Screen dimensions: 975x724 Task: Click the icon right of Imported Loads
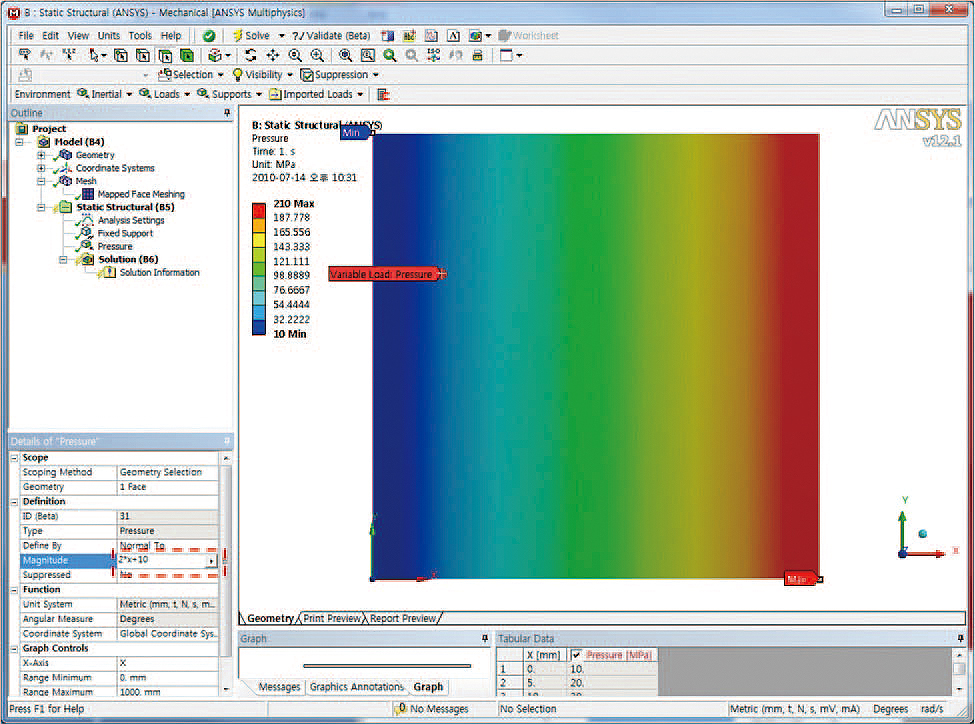[383, 94]
